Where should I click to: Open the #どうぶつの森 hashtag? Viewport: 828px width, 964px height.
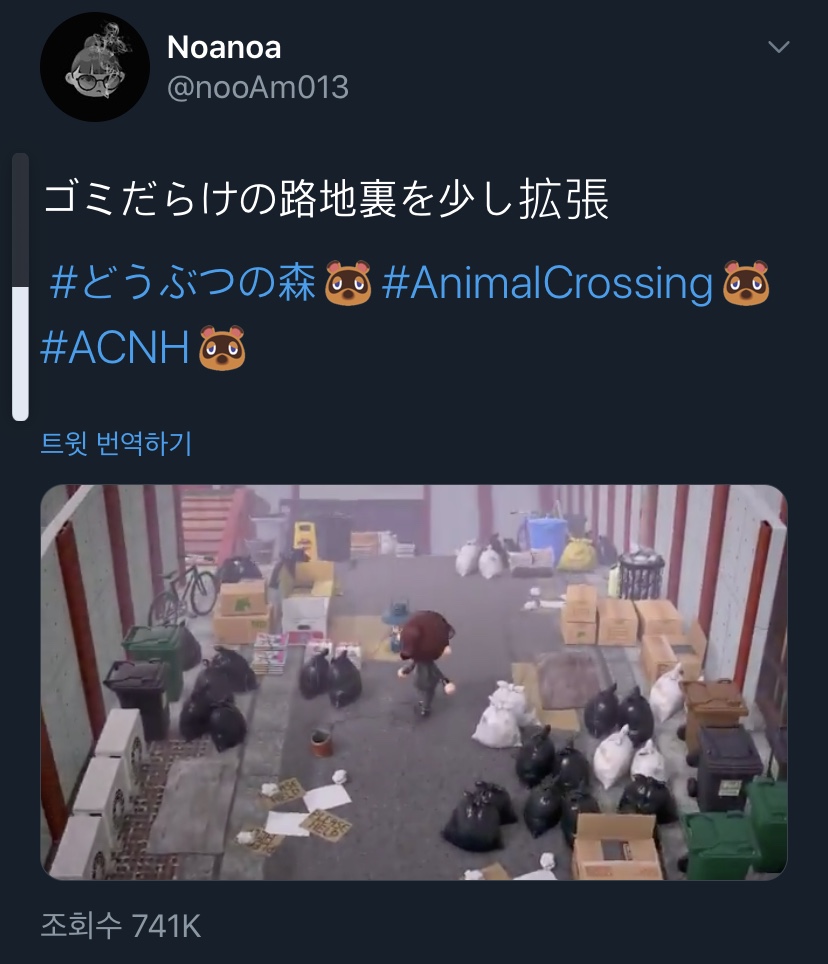(183, 283)
